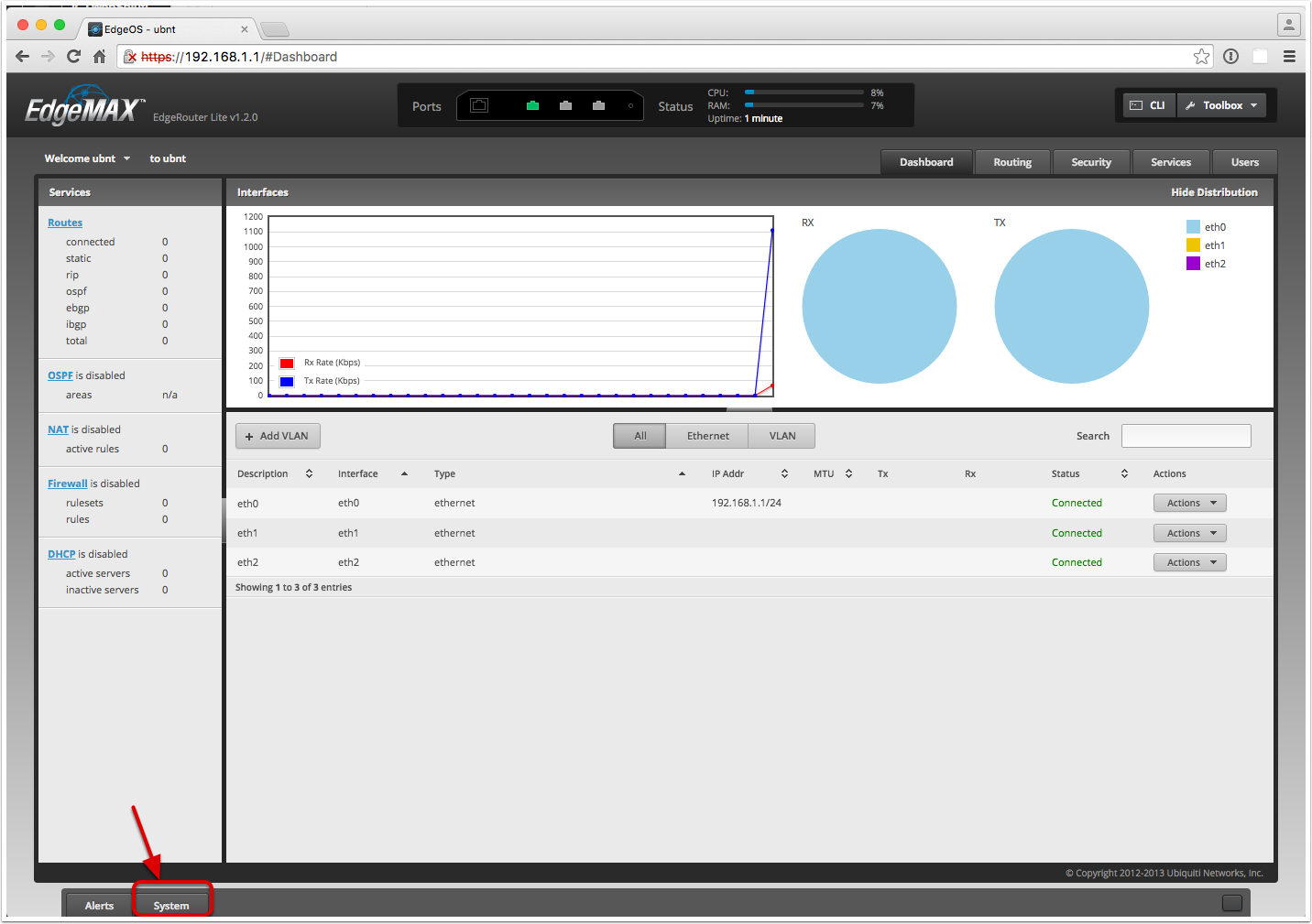Sort the table by Description
The image size is (1312, 924).
coord(275,473)
